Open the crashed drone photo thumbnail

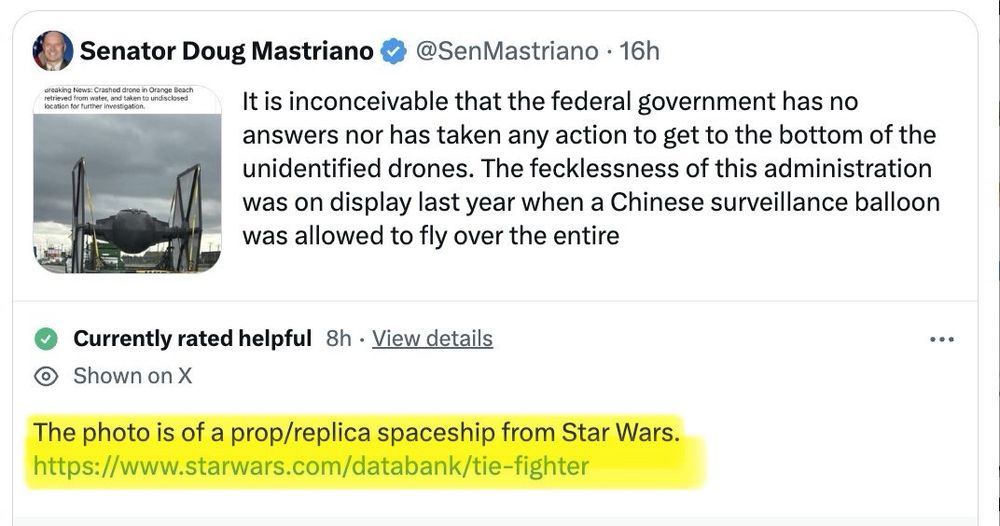[127, 180]
